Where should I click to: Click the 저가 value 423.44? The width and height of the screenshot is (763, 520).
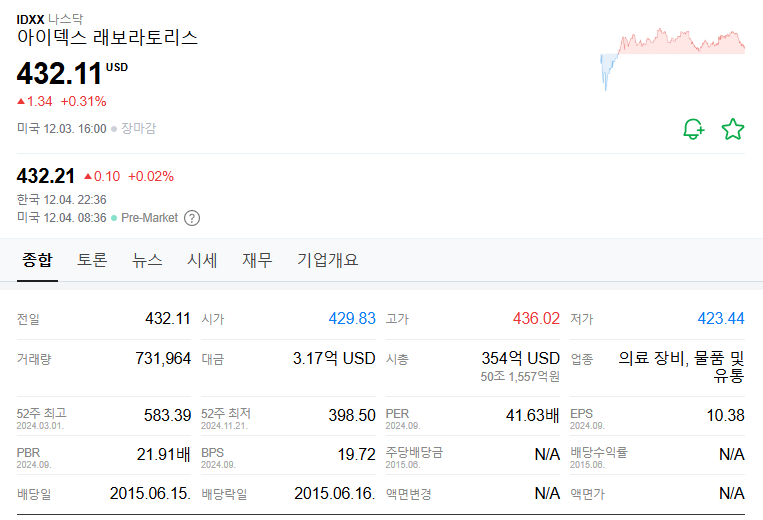click(721, 319)
